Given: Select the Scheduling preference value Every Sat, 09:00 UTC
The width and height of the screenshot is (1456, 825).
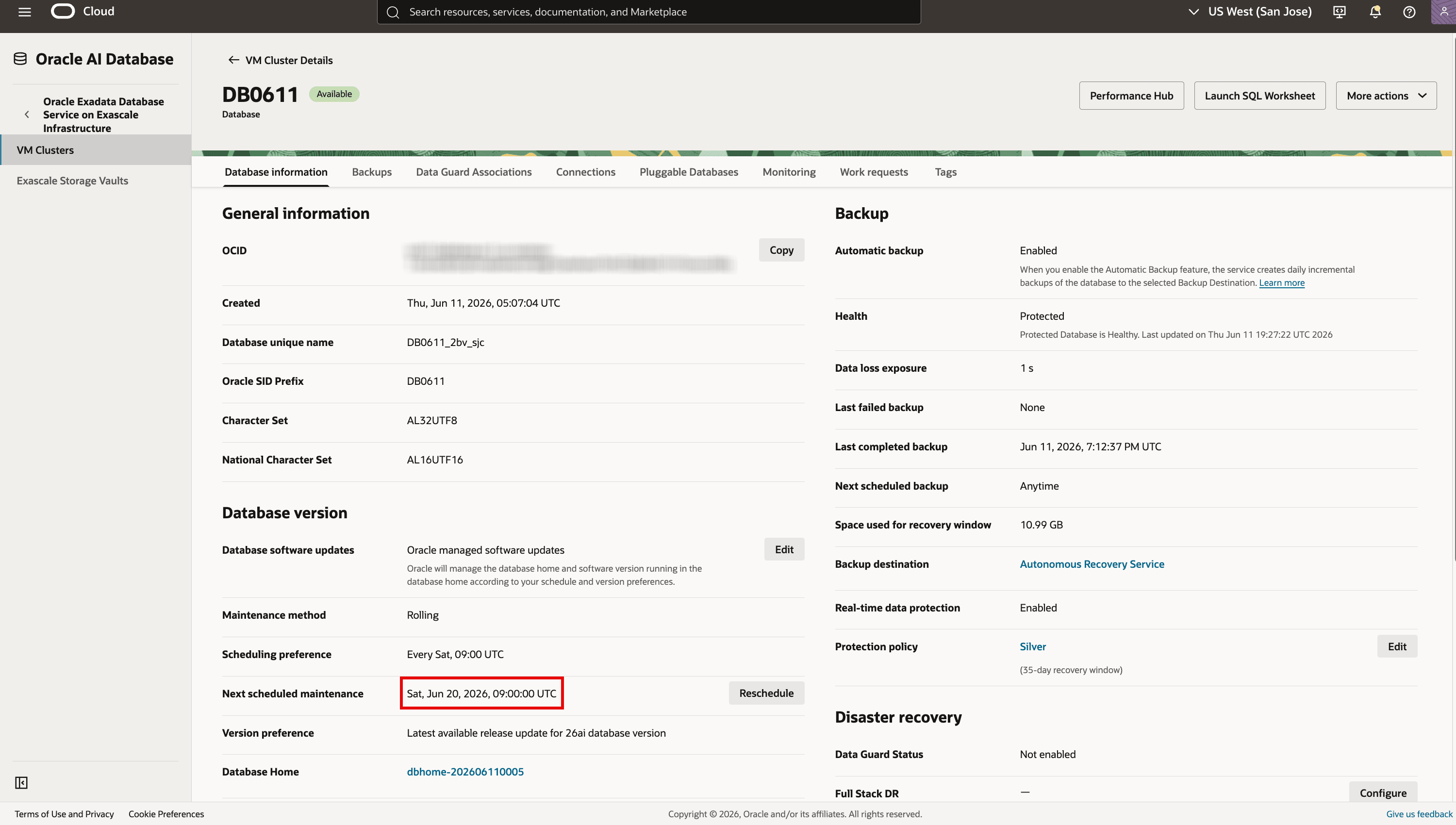Looking at the screenshot, I should (455, 654).
